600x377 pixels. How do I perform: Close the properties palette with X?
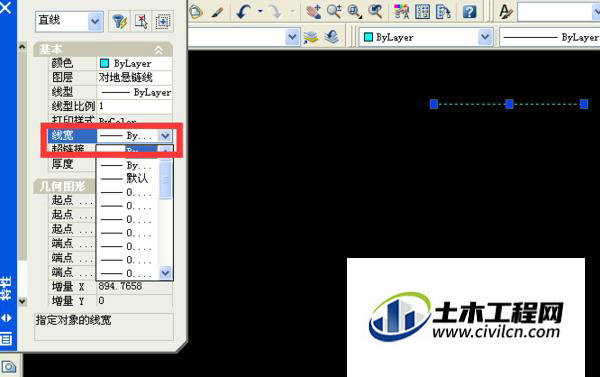click(6, 7)
